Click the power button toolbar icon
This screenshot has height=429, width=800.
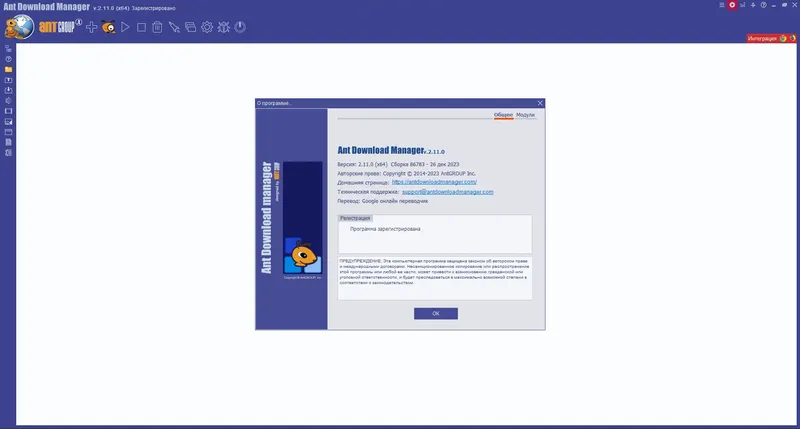[240, 27]
